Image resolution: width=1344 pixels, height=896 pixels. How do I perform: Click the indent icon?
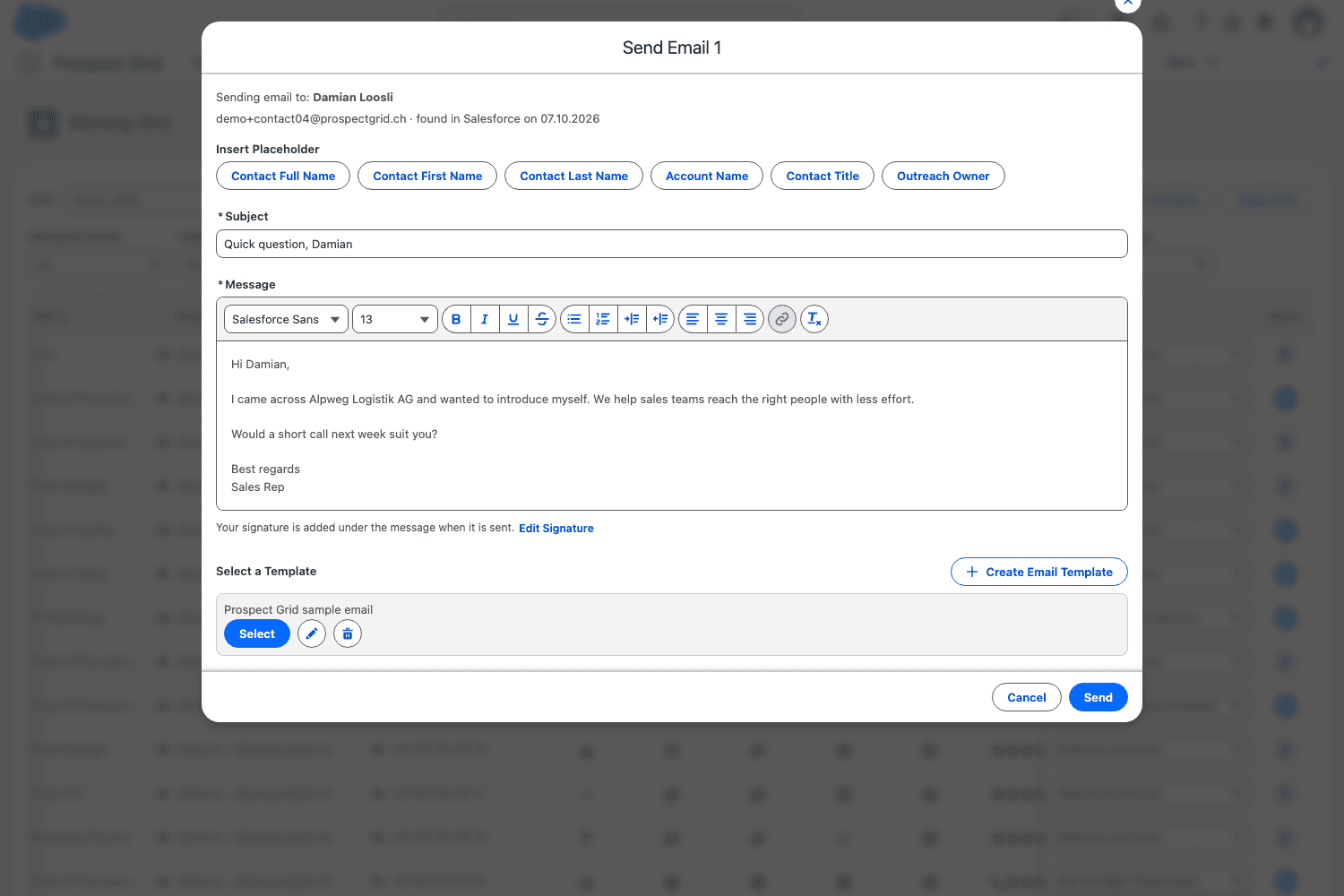pos(632,319)
